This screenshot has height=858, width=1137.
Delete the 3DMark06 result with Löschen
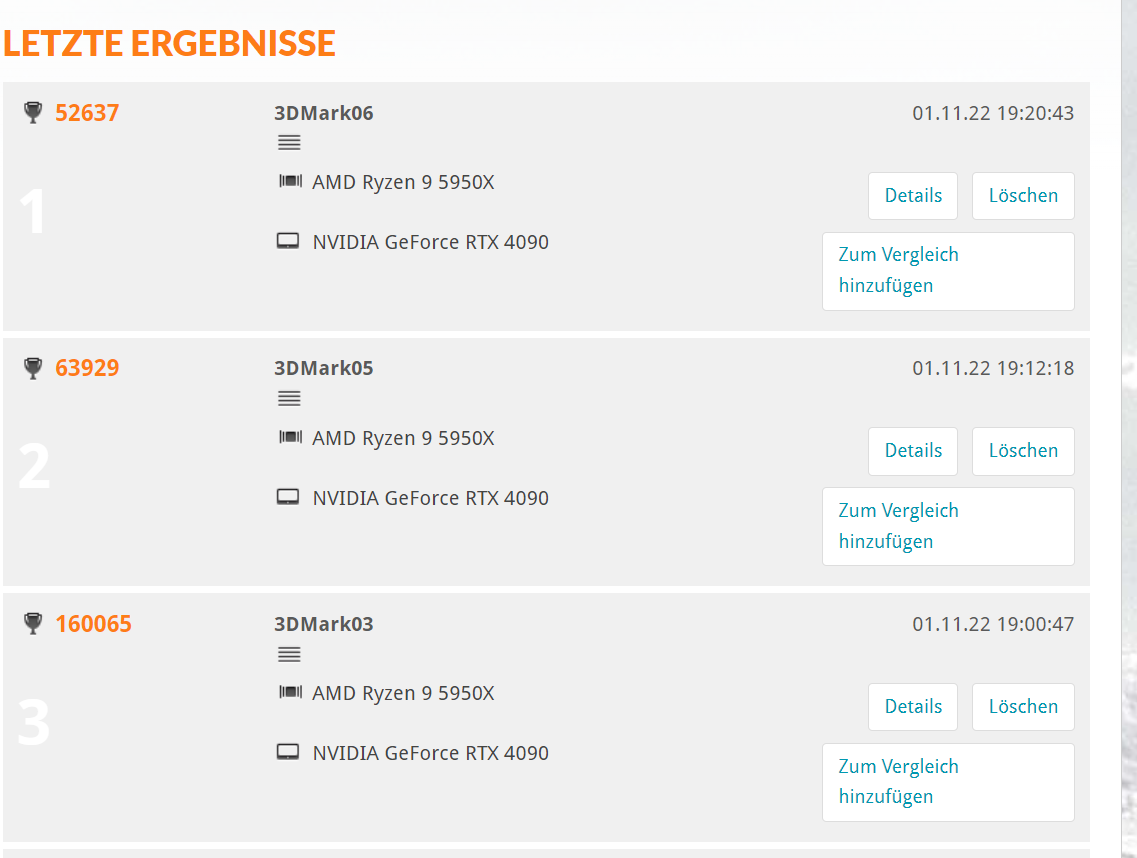[x=1023, y=196]
